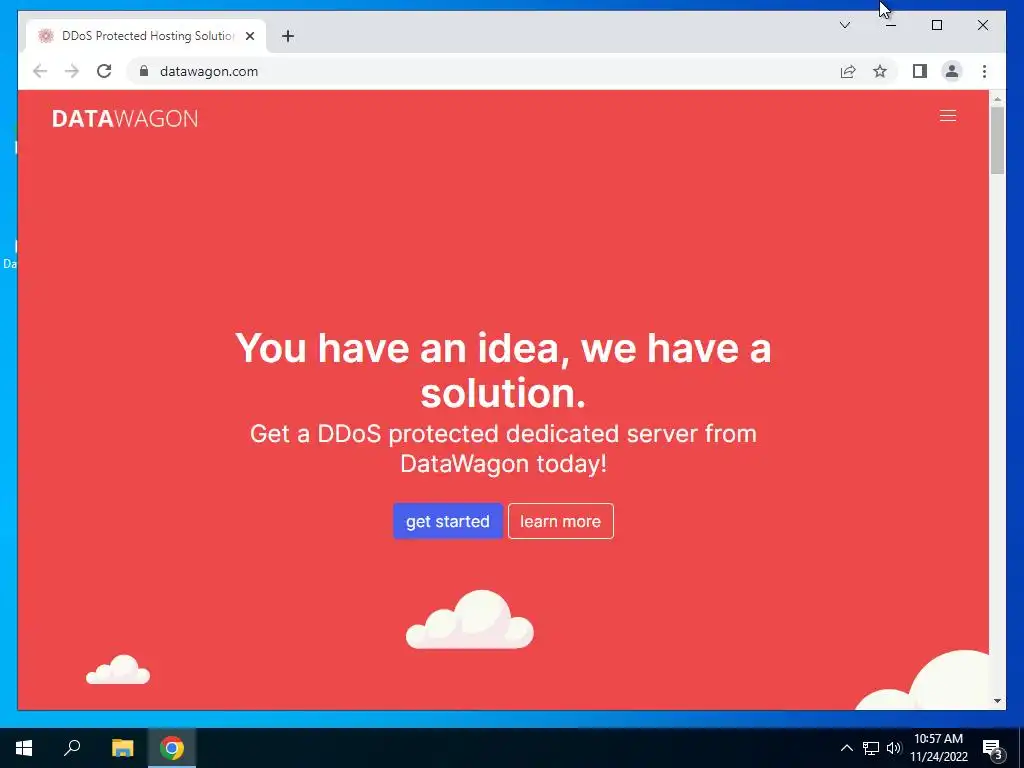This screenshot has height=768, width=1024.
Task: Maximize the Chrome window
Action: [936, 25]
